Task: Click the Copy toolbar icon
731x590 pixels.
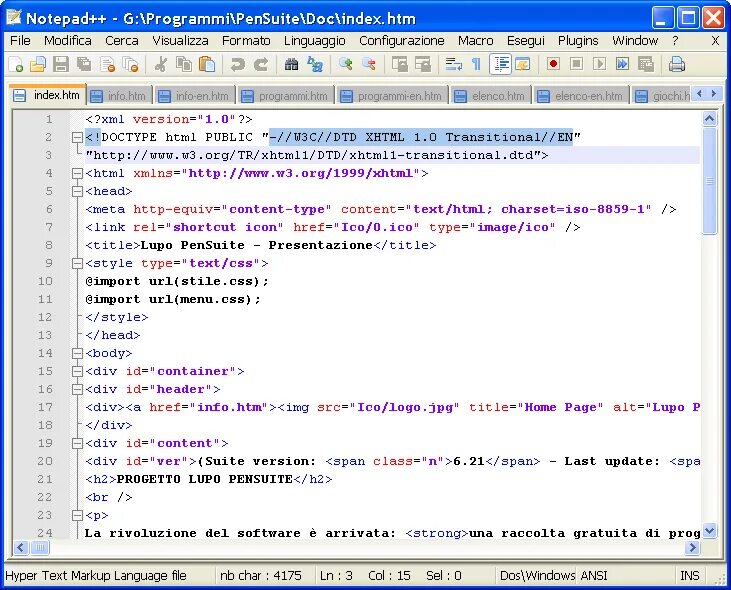Action: click(184, 64)
